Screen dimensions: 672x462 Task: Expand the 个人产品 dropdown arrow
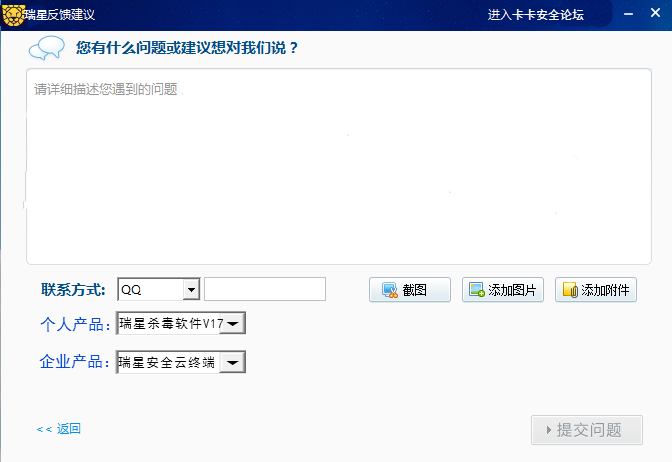tap(233, 323)
